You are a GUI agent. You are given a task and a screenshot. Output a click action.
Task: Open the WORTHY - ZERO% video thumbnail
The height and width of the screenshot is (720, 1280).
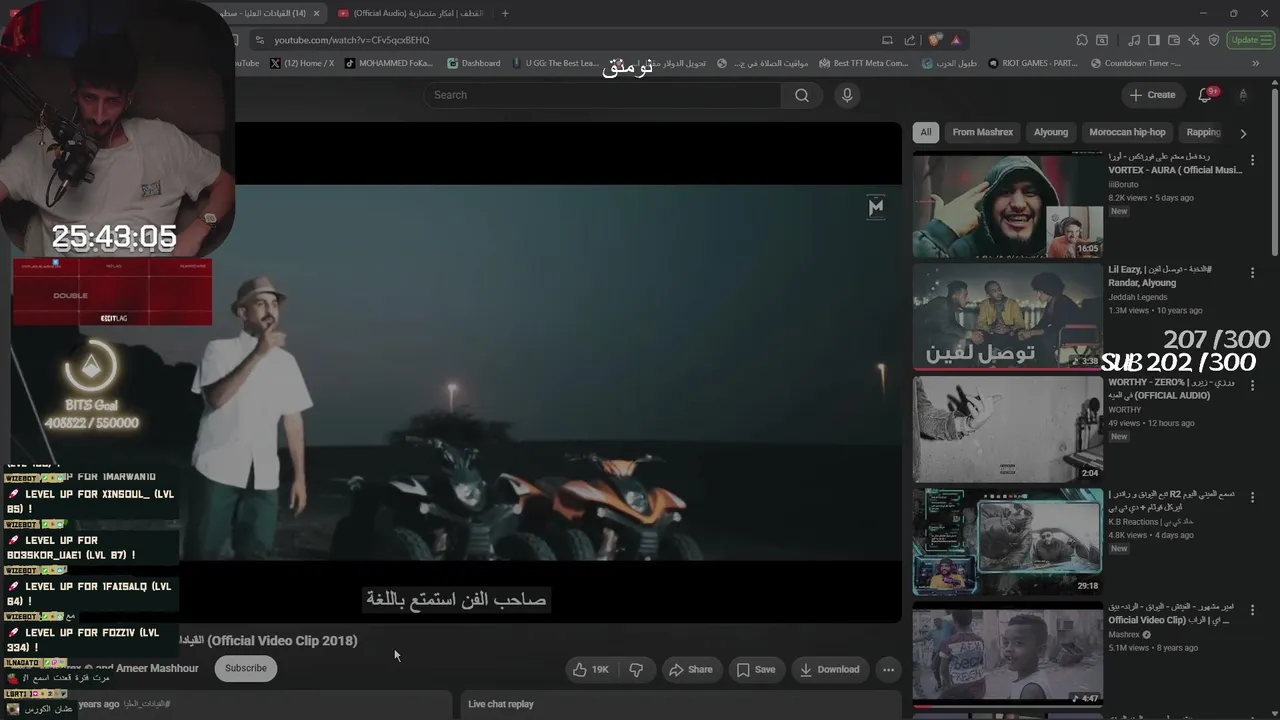[x=1008, y=430]
